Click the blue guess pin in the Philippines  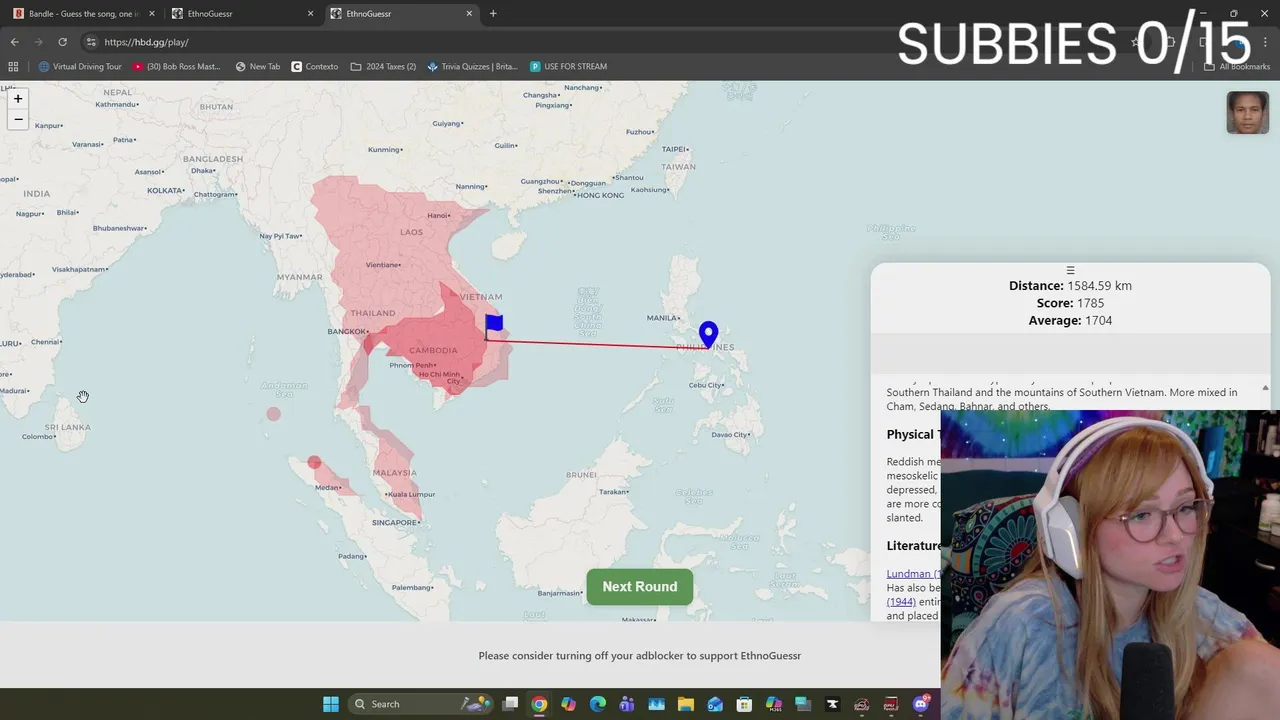coord(708,334)
